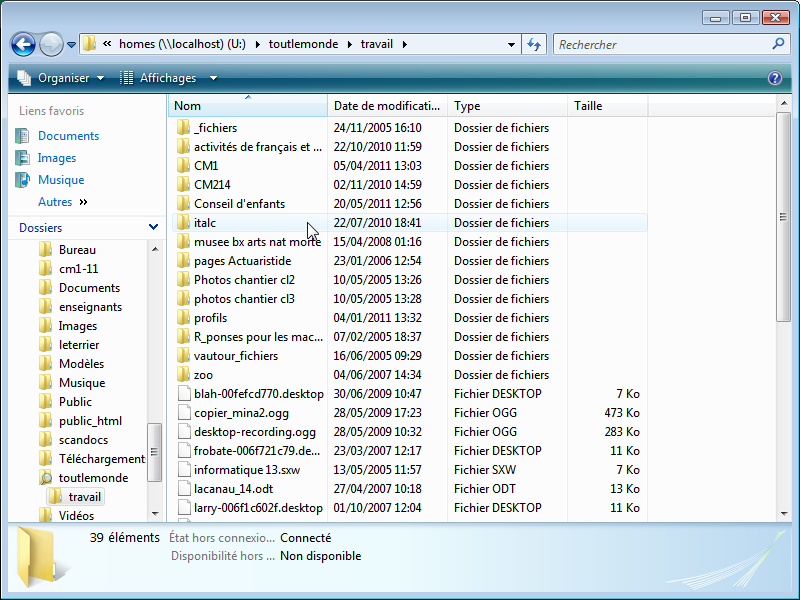Expand arrow after toutlemonde breadcrumb
The height and width of the screenshot is (600, 800).
pyautogui.click(x=349, y=44)
